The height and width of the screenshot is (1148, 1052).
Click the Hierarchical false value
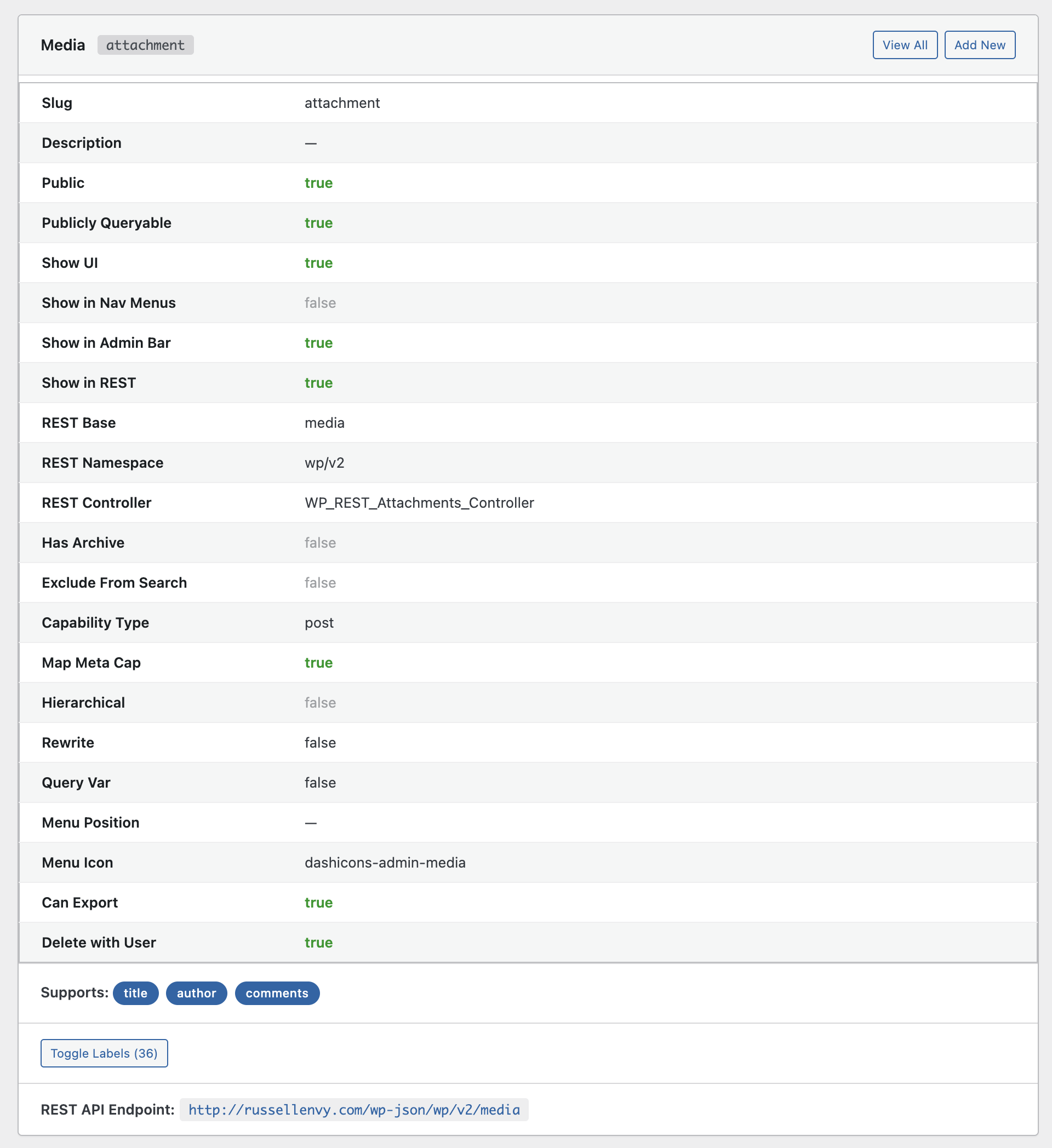pyautogui.click(x=320, y=703)
